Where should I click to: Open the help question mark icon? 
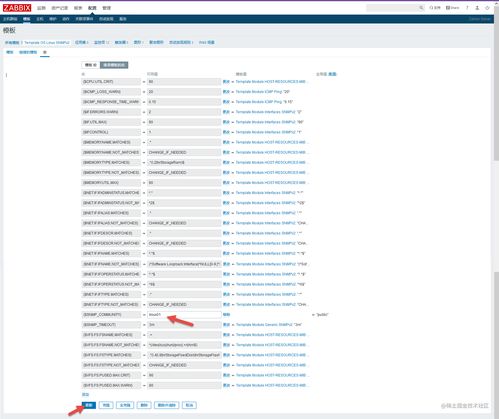467,8
